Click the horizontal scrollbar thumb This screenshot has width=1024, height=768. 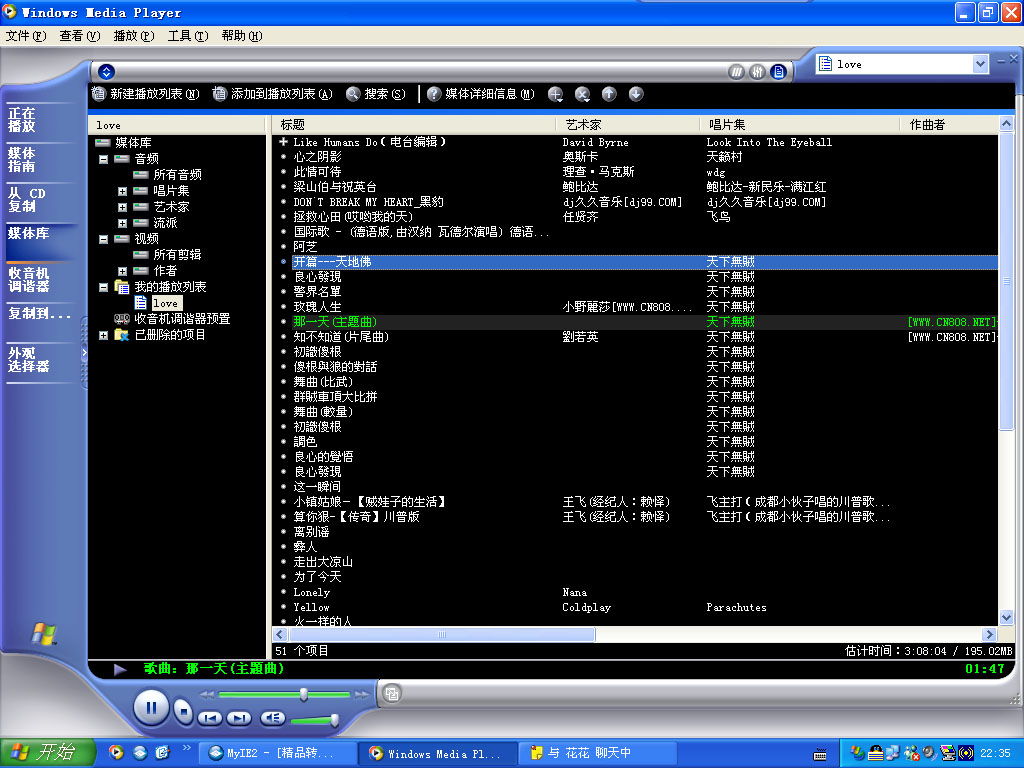[442, 634]
